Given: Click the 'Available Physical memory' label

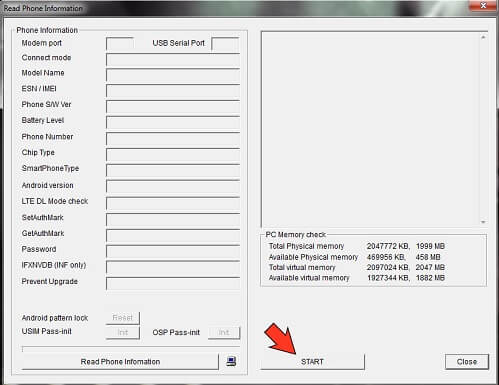Looking at the screenshot, I should [x=313, y=257].
